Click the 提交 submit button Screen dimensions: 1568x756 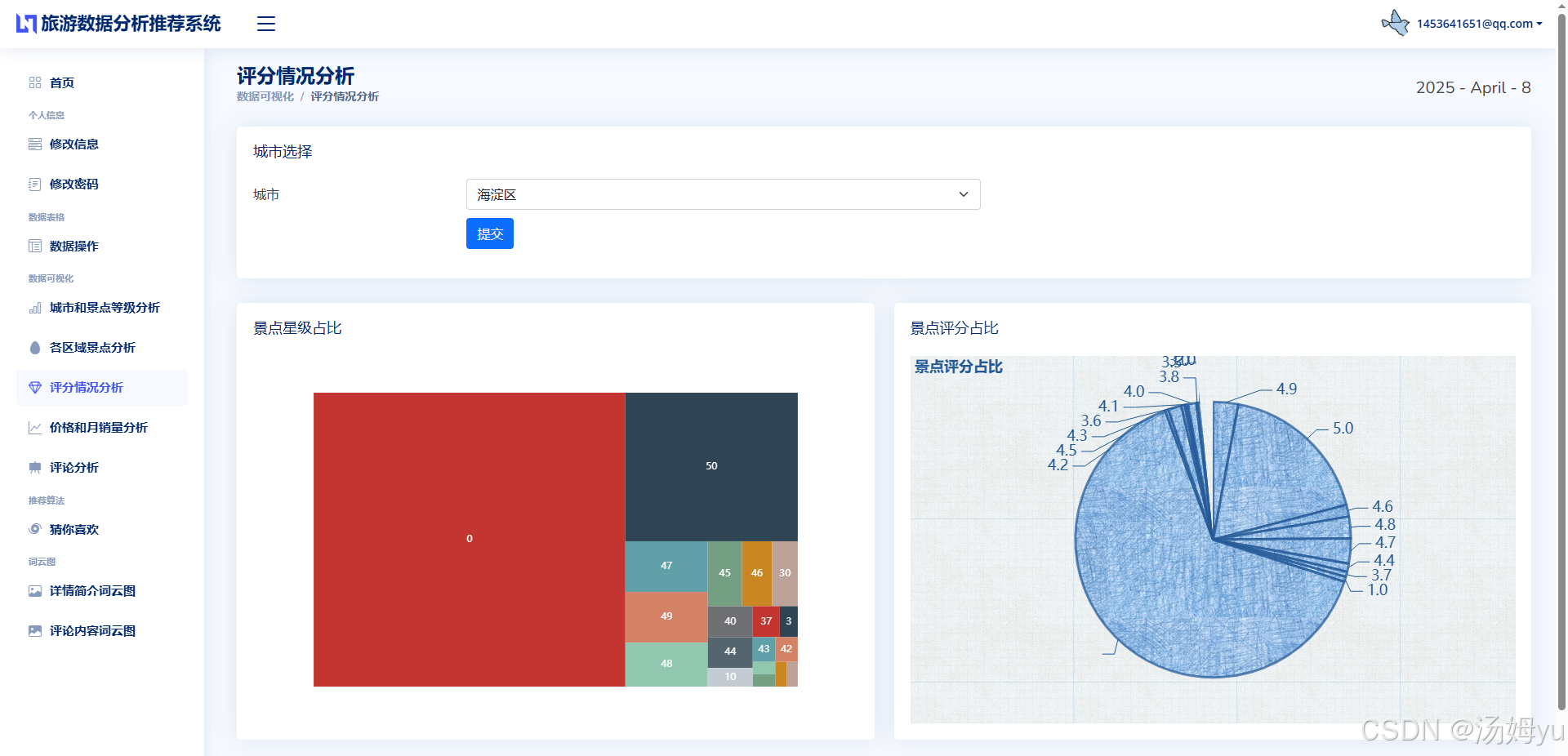pyautogui.click(x=490, y=233)
